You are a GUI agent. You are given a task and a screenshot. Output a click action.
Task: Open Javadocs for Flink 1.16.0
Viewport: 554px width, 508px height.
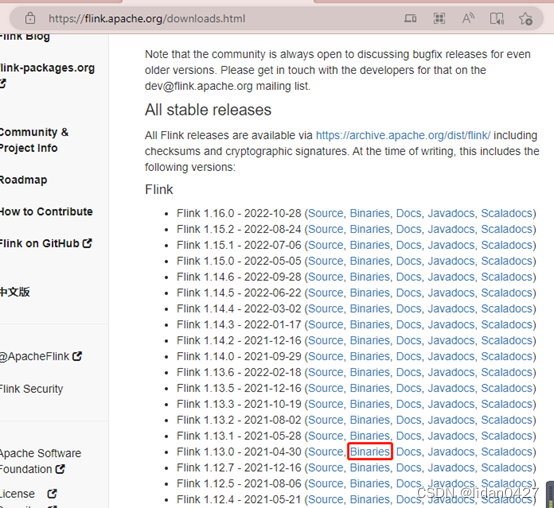(452, 213)
